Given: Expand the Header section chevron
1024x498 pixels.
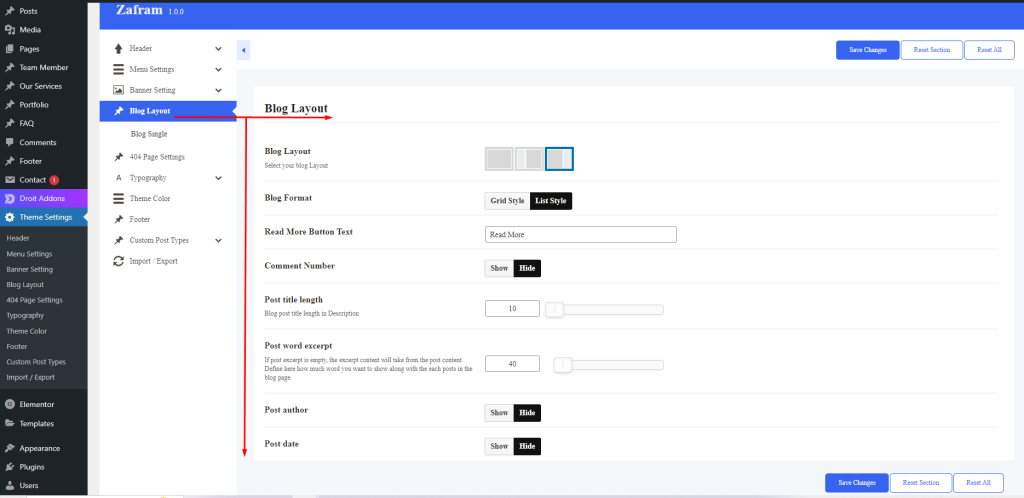Looking at the screenshot, I should click(x=218, y=48).
